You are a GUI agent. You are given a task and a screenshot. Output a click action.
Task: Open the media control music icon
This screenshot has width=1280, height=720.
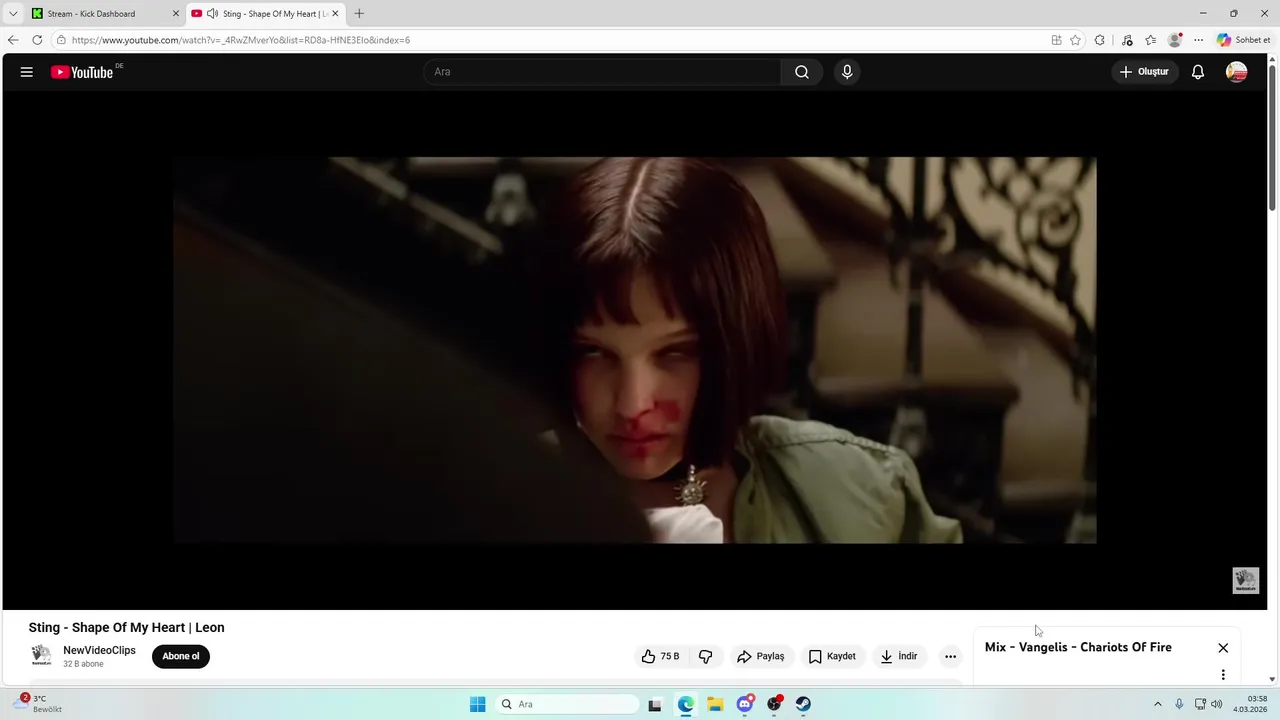coord(1127,40)
